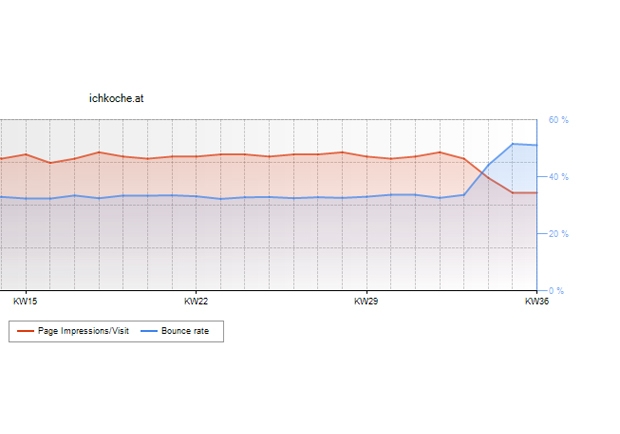Click the blue Bounce rate legend line swatch
The height and width of the screenshot is (434, 620).
pyautogui.click(x=149, y=331)
